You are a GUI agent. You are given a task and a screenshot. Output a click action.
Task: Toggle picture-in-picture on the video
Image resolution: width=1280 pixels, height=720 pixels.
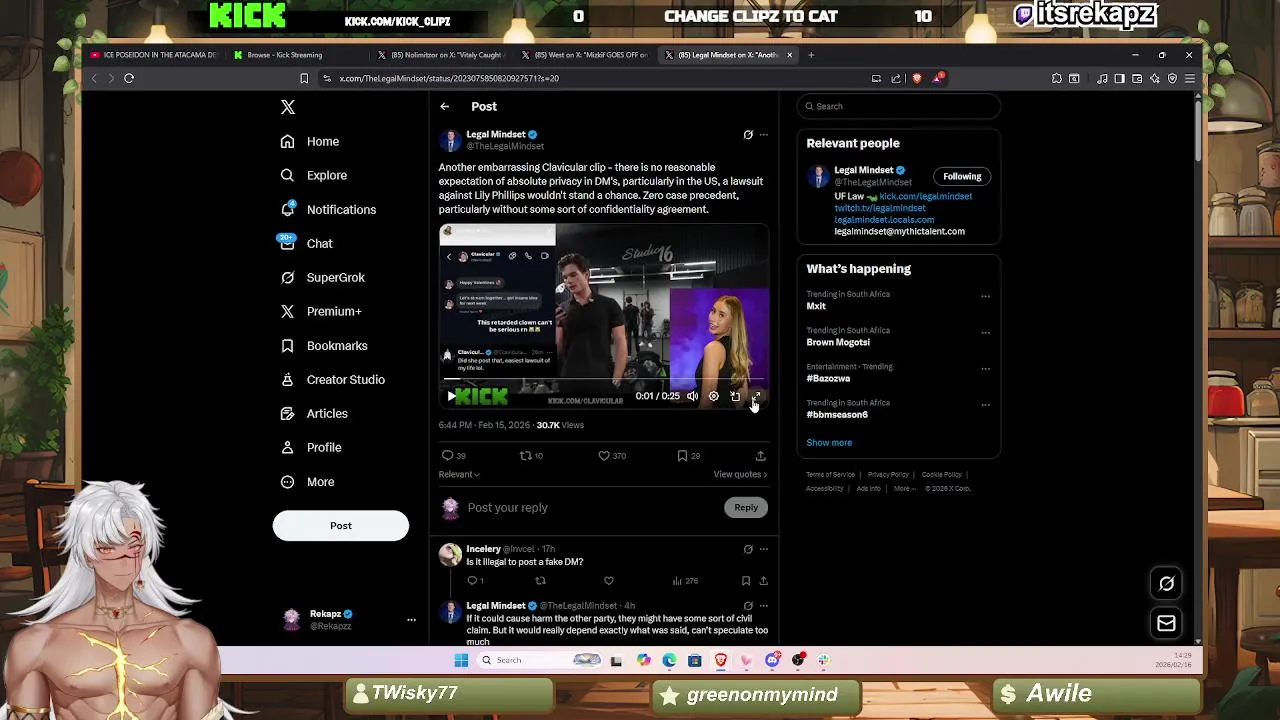click(735, 396)
